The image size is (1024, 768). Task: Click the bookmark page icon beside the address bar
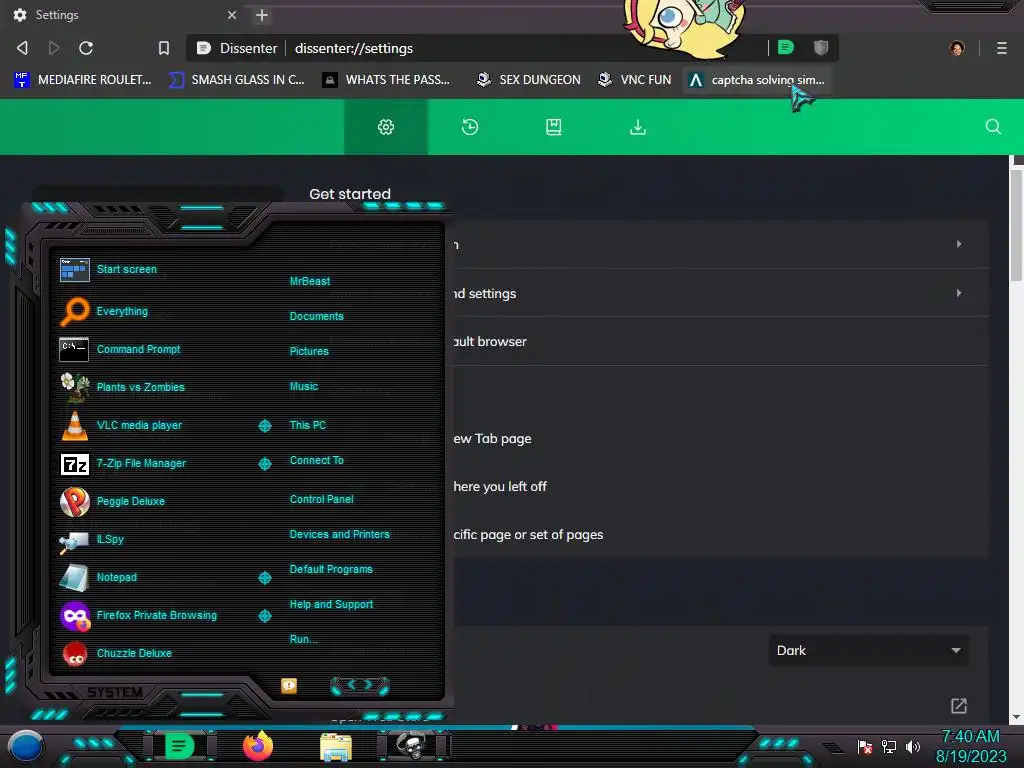tap(164, 48)
